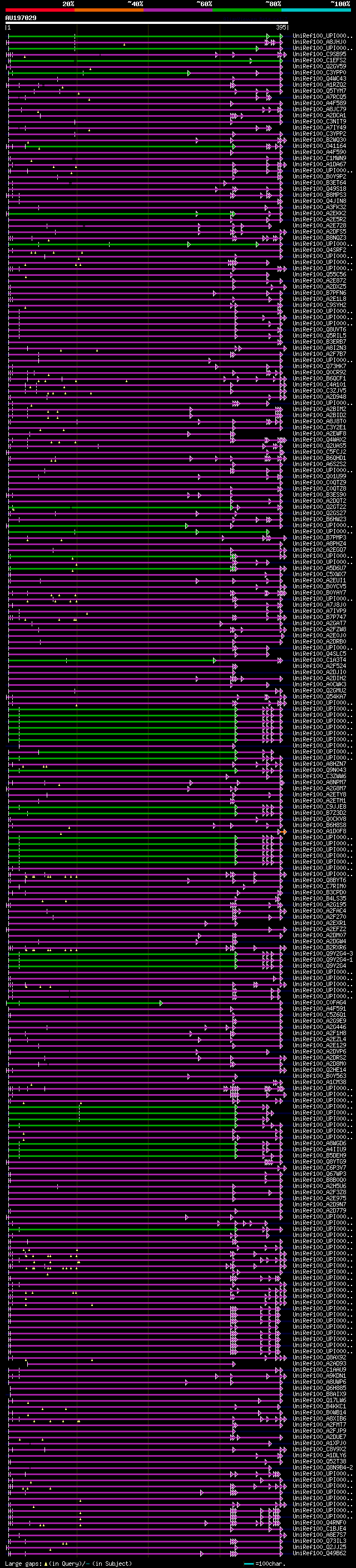Select label UniRef100_A8JC79
356x1568 pixels.
[x=319, y=110]
